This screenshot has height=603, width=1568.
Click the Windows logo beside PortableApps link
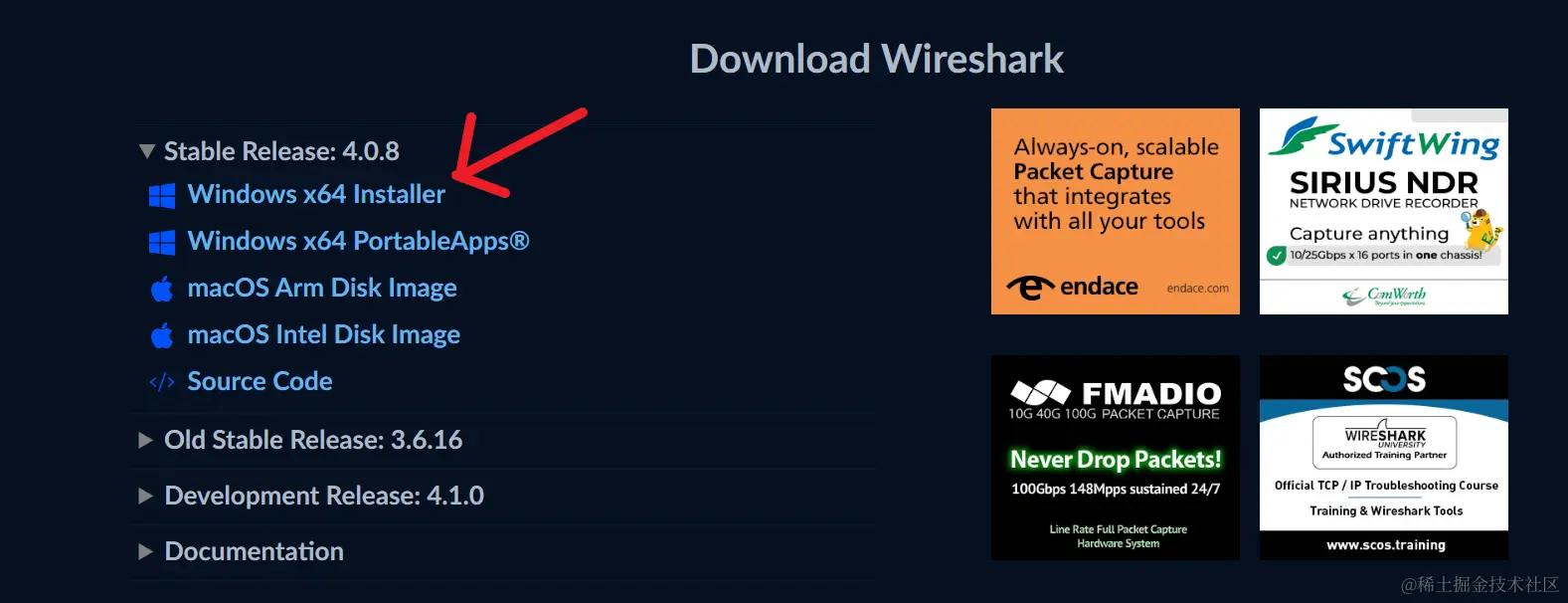tap(162, 242)
